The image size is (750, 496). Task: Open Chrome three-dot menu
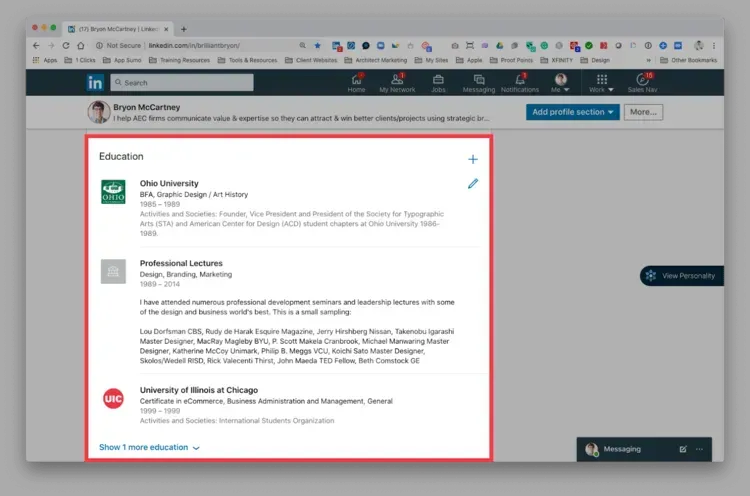714,45
